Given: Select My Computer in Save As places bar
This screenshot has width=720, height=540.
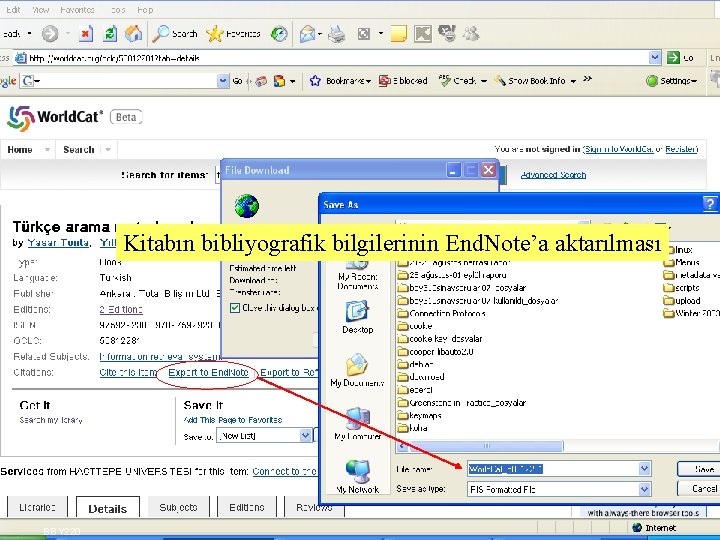Looking at the screenshot, I should coord(357,424).
